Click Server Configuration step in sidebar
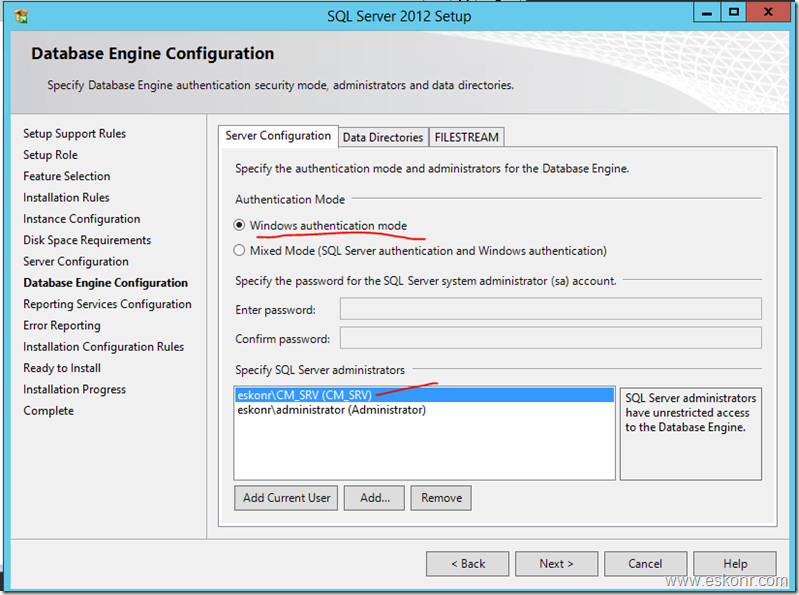The width and height of the screenshot is (799, 595). pyautogui.click(x=76, y=261)
